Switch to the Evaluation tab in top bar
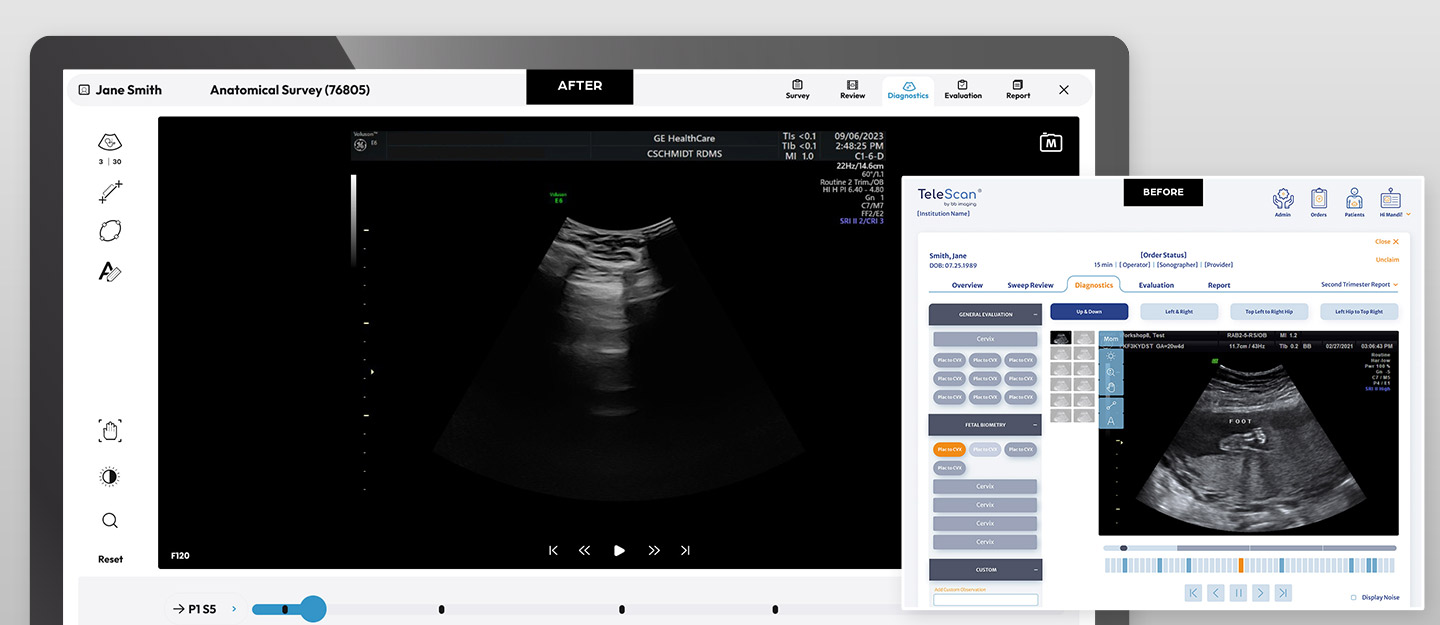The width and height of the screenshot is (1440, 625). click(962, 90)
